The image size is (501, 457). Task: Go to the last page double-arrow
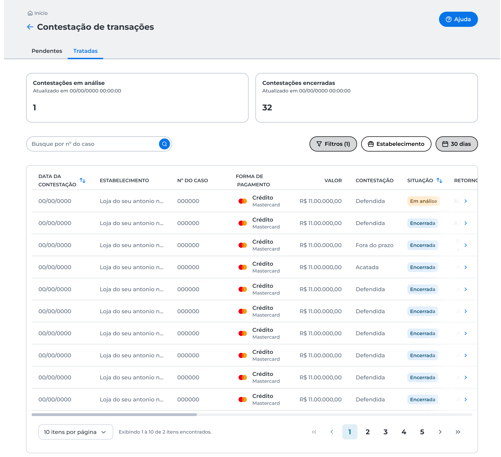click(458, 432)
